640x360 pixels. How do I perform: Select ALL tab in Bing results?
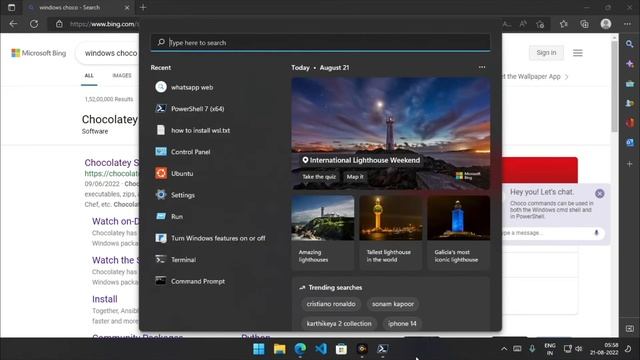click(89, 76)
